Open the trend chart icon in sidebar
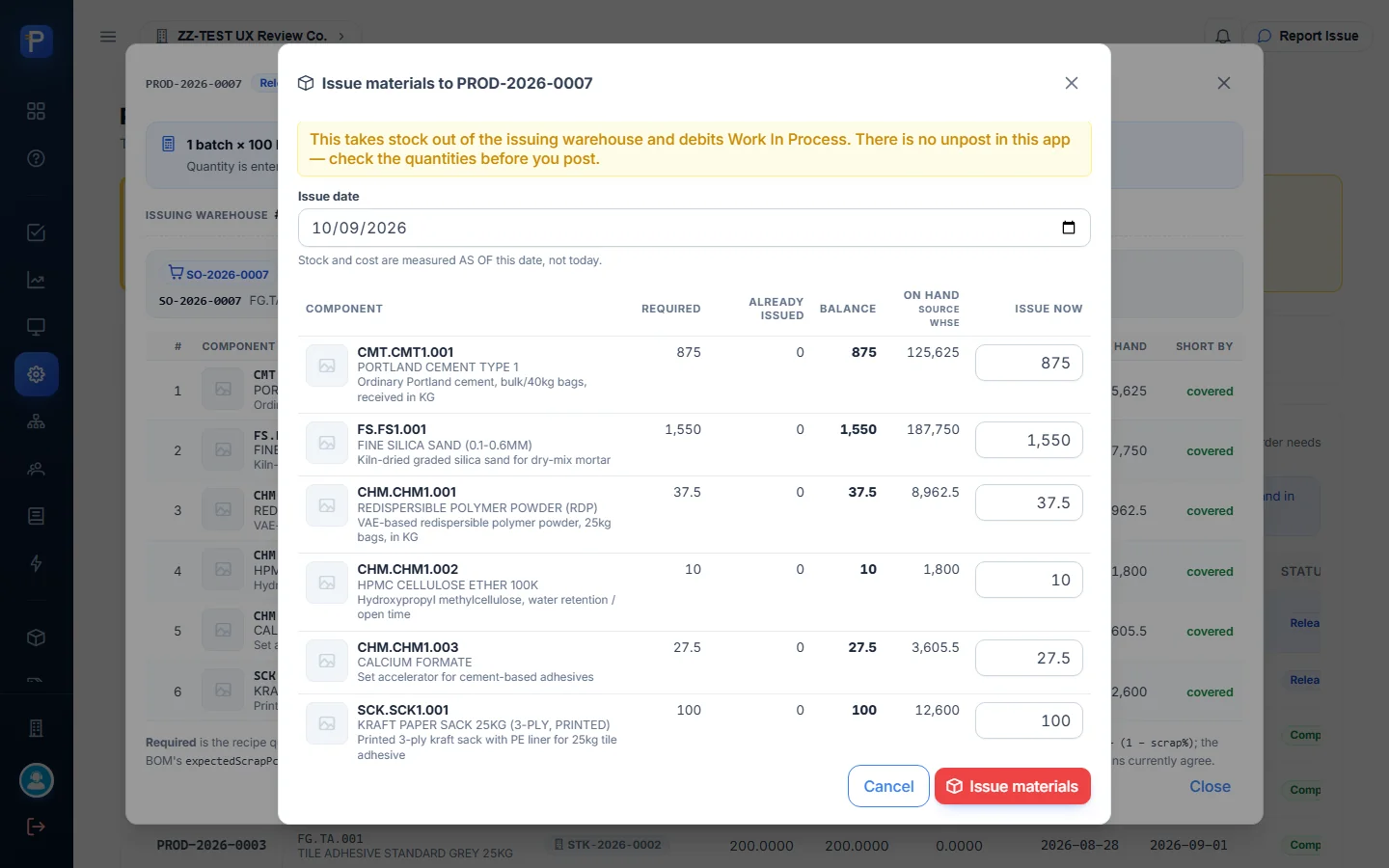This screenshot has height=868, width=1389. pos(36,280)
